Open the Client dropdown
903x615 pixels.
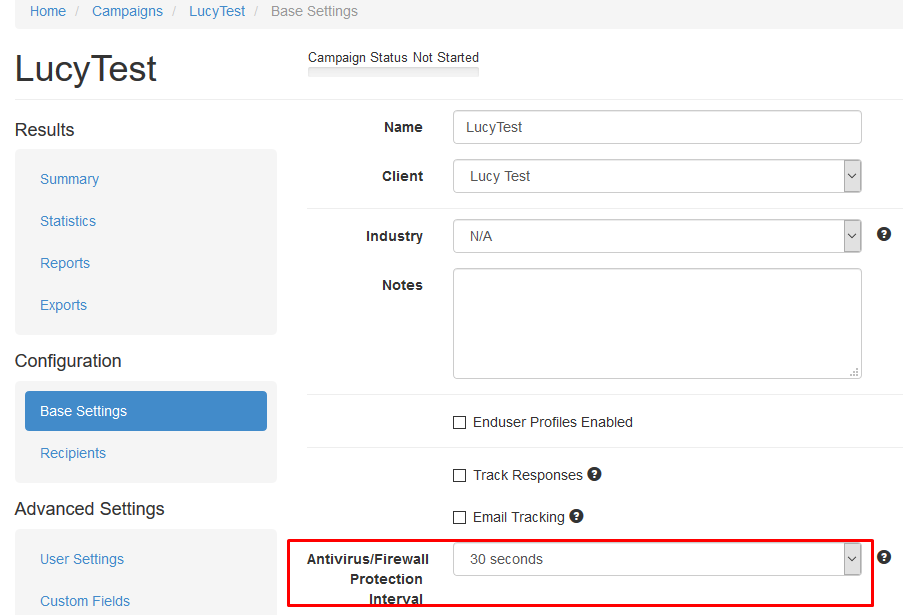pyautogui.click(x=657, y=176)
